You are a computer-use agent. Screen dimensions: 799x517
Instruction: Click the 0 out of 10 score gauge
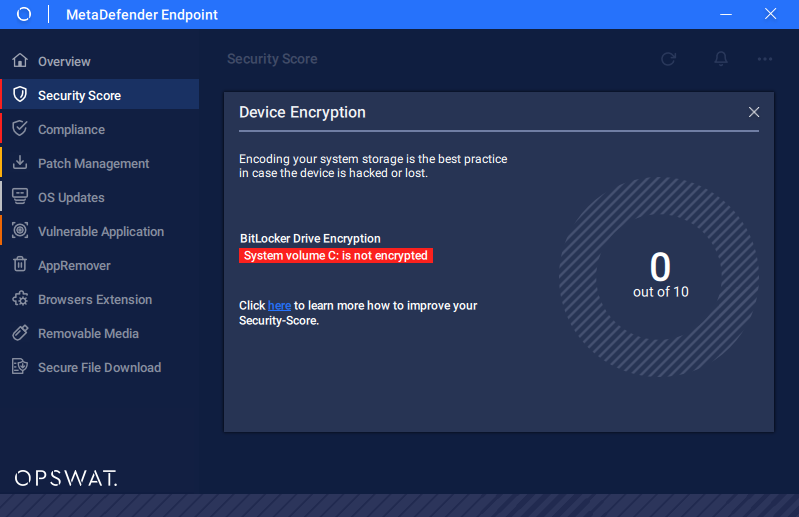click(x=660, y=277)
